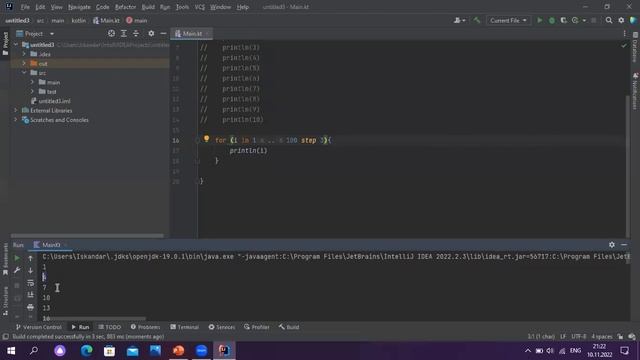Collapse the src folder

pyautogui.click(x=24, y=73)
